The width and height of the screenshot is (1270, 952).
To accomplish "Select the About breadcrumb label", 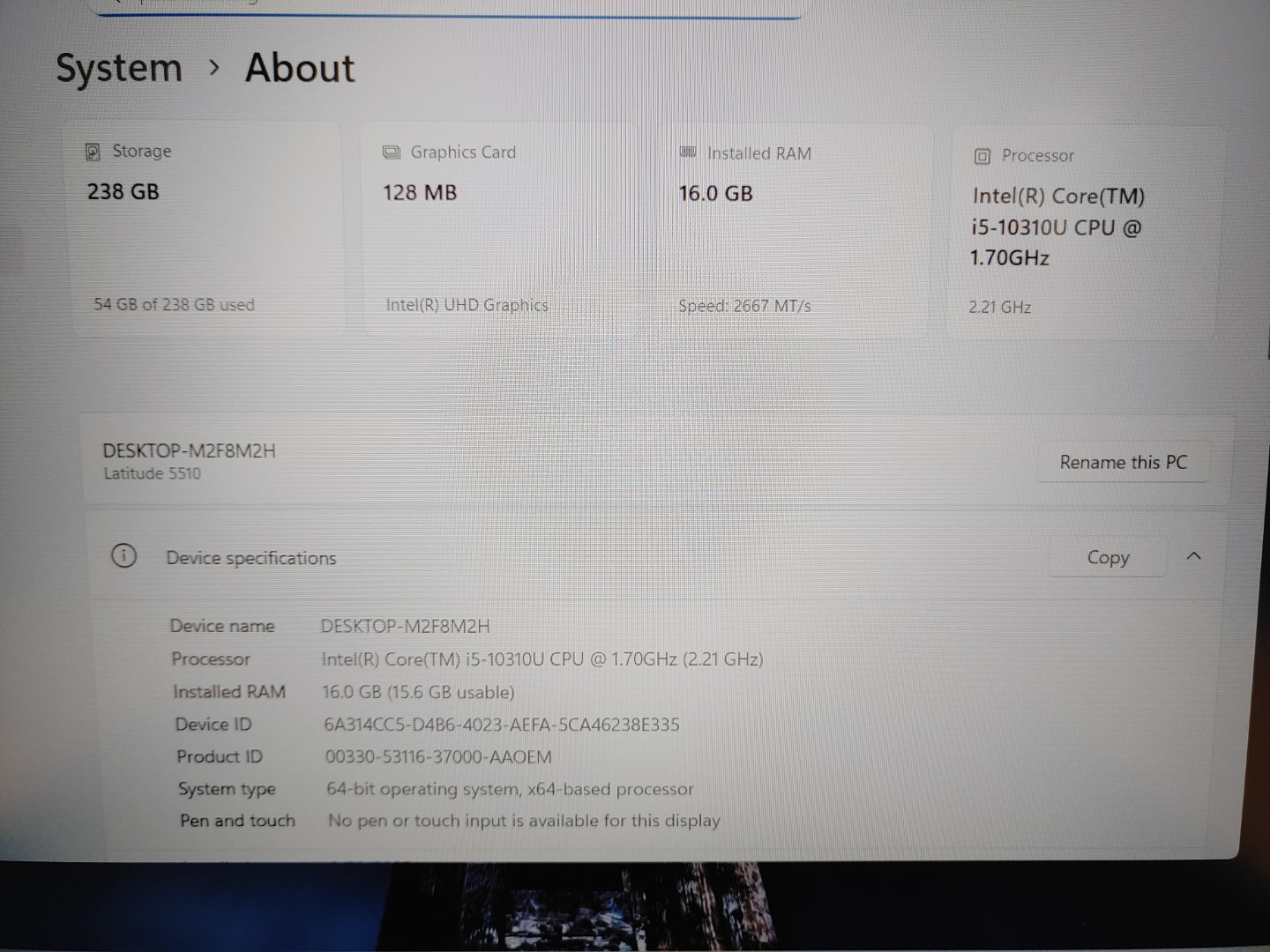I will [x=299, y=68].
